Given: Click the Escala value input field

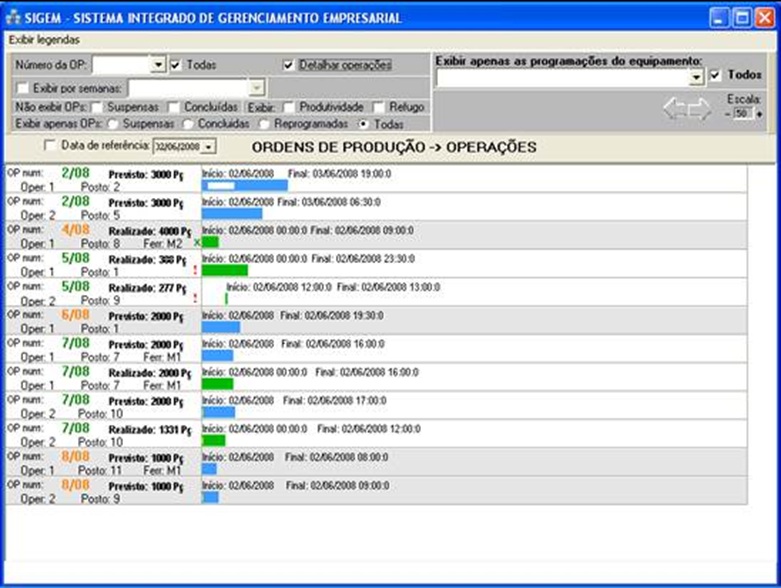Looking at the screenshot, I should click(741, 114).
